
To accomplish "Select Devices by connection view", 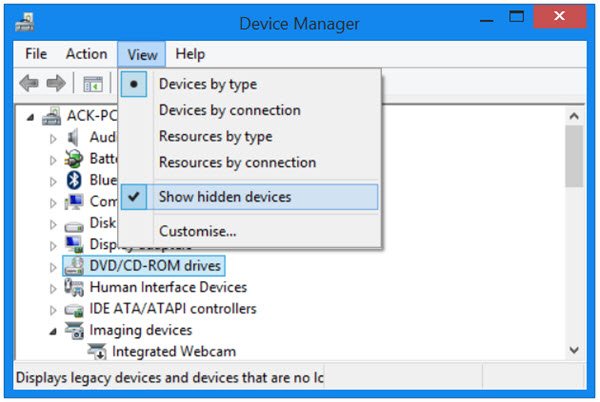I will tap(229, 111).
